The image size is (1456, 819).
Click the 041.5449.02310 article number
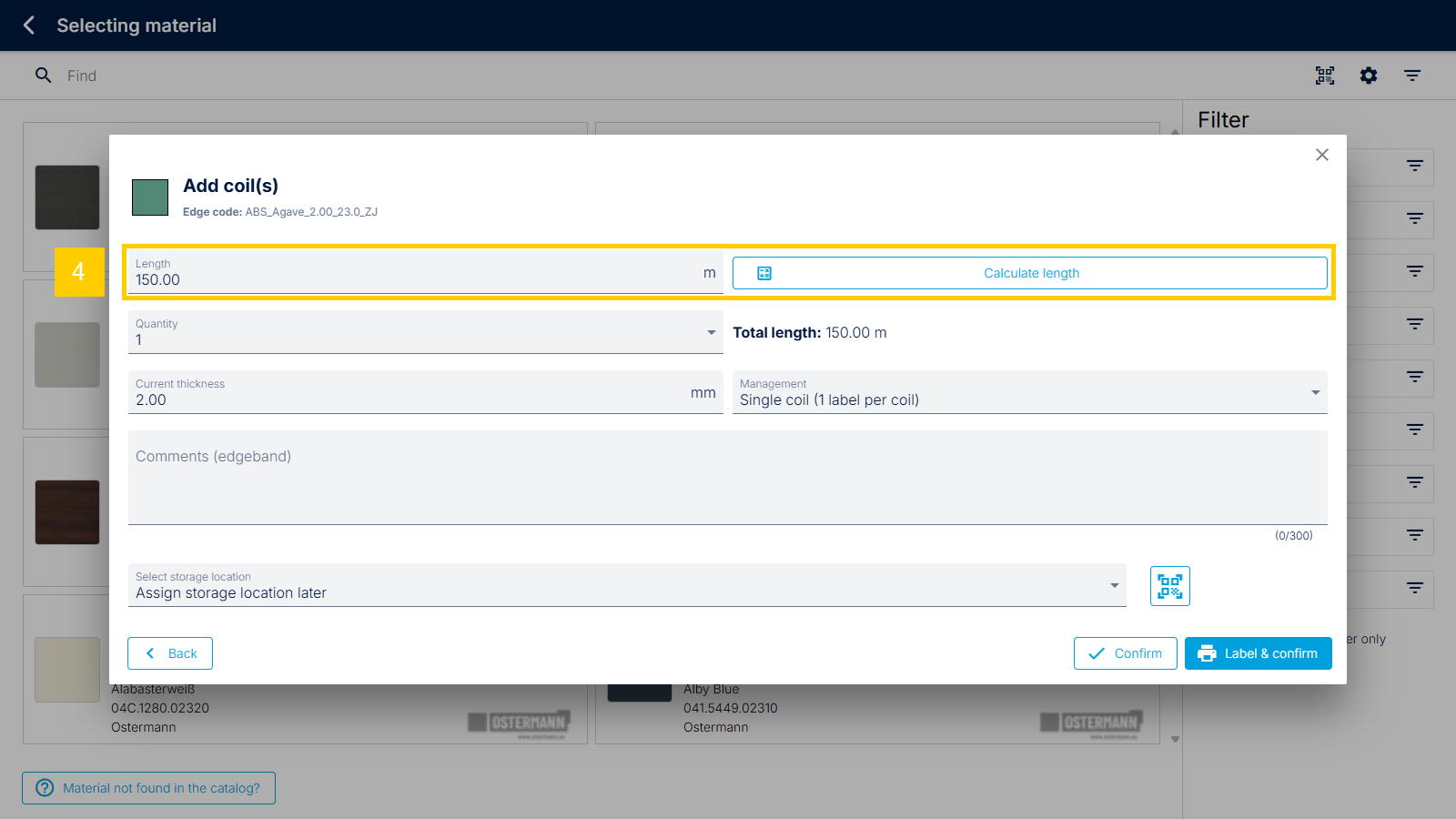[x=731, y=708]
